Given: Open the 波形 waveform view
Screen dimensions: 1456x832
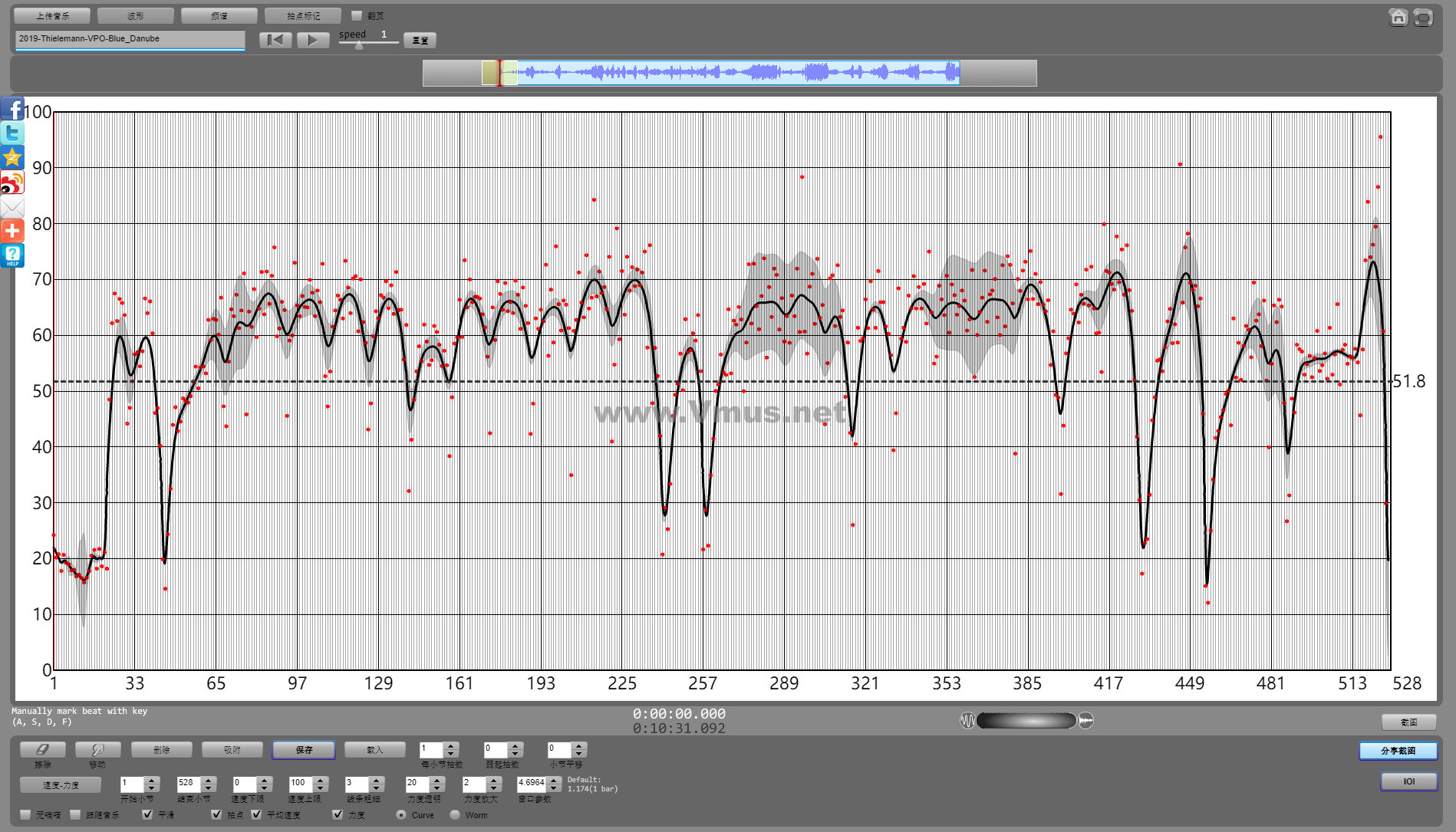Looking at the screenshot, I should click(x=136, y=15).
